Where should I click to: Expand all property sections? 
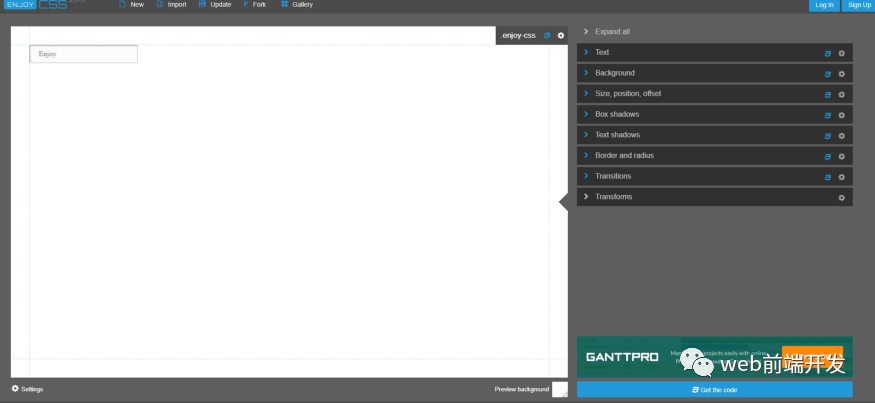[x=607, y=32]
